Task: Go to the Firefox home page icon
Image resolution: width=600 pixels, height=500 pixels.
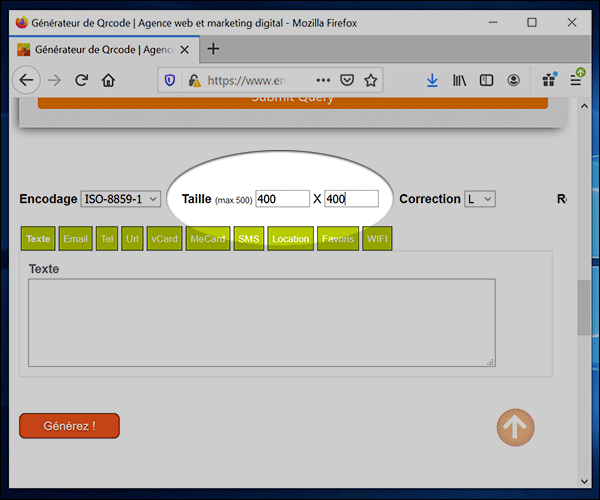Action: coord(108,80)
